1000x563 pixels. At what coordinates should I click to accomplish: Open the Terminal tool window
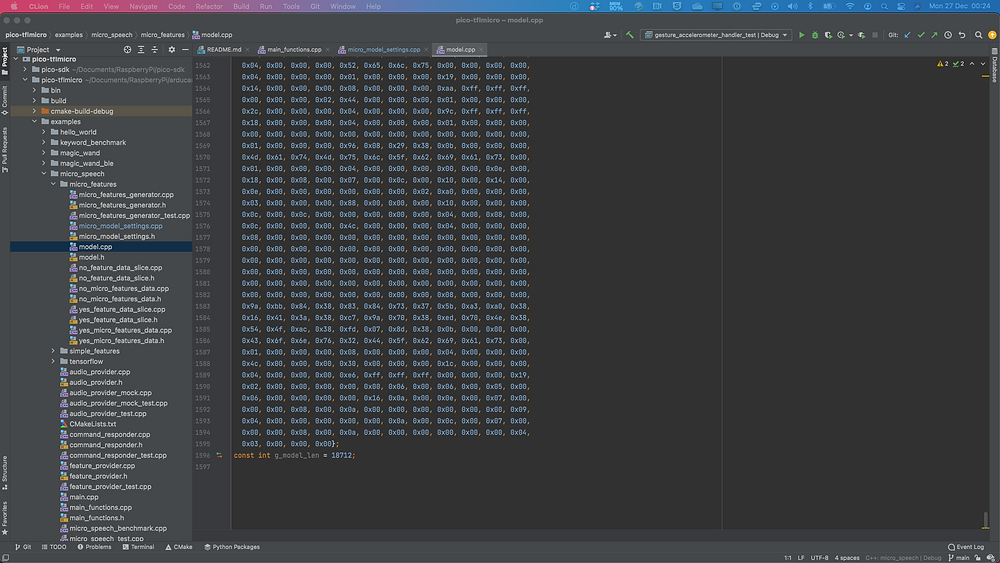tap(138, 547)
